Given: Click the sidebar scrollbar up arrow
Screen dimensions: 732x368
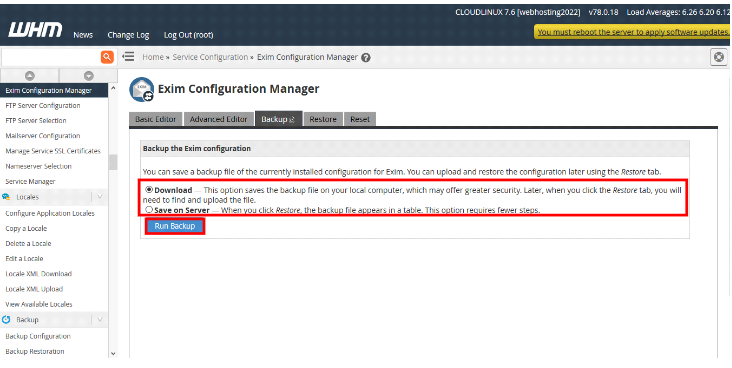Looking at the screenshot, I should (113, 88).
